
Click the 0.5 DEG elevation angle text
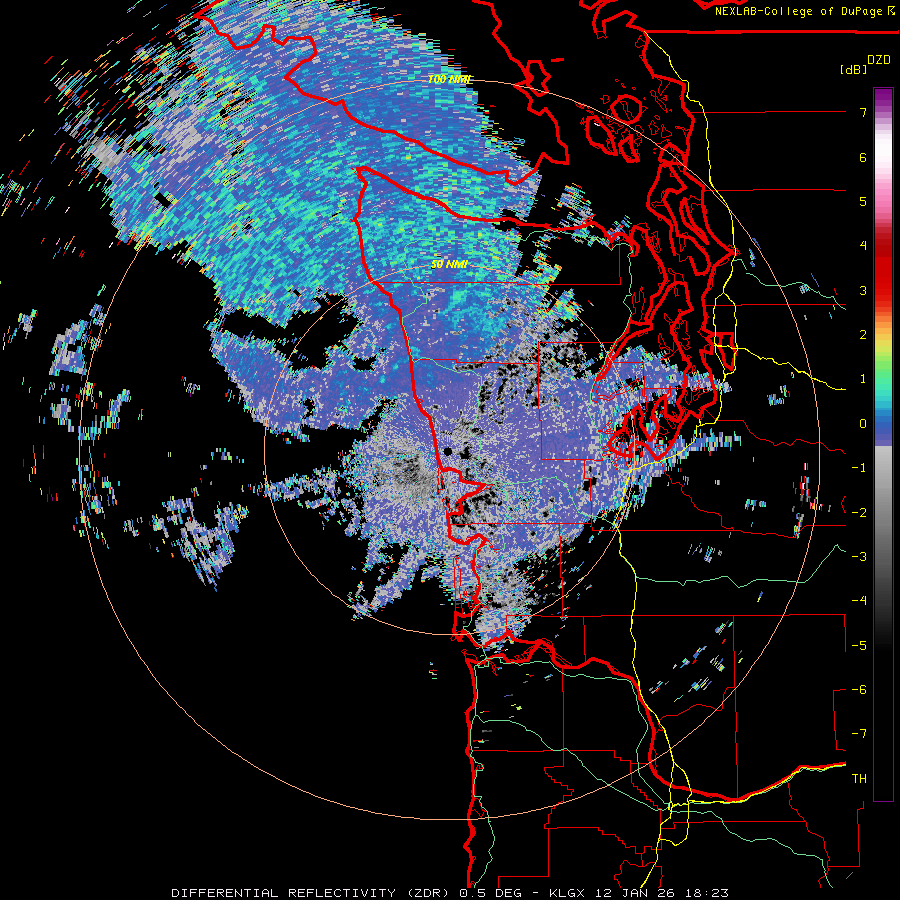tap(490, 893)
